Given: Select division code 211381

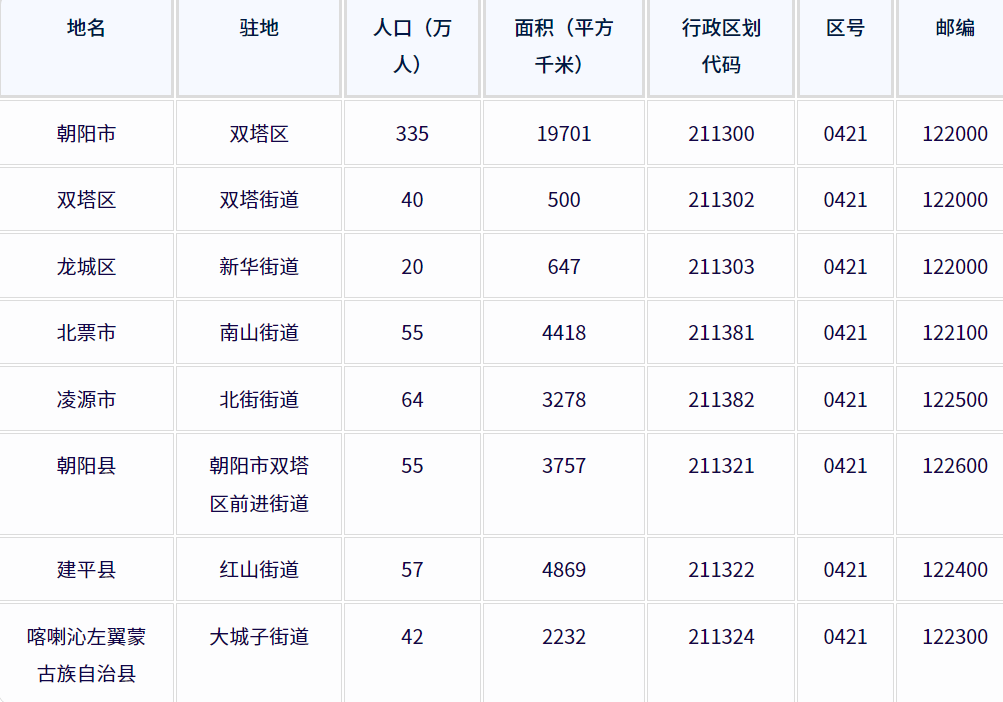Looking at the screenshot, I should [721, 333].
